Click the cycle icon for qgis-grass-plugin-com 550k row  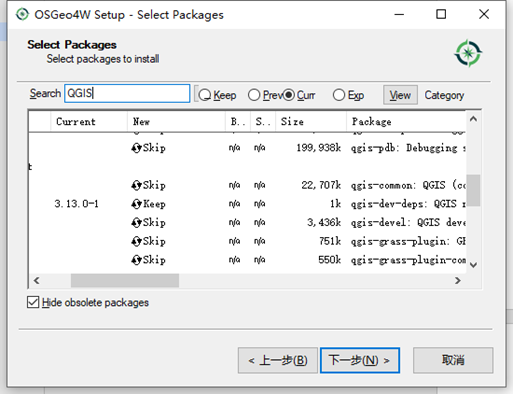(x=136, y=260)
